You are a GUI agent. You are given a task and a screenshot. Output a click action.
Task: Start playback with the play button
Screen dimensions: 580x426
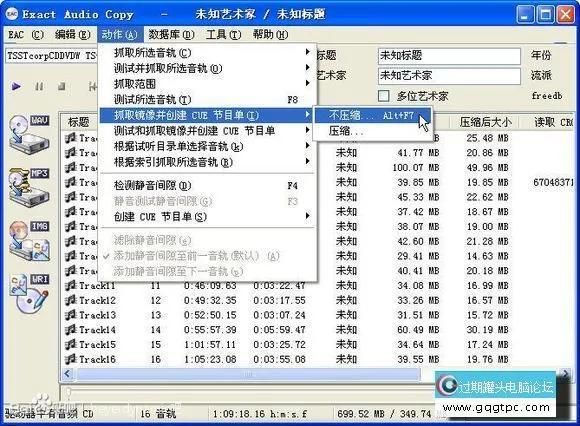point(16,86)
